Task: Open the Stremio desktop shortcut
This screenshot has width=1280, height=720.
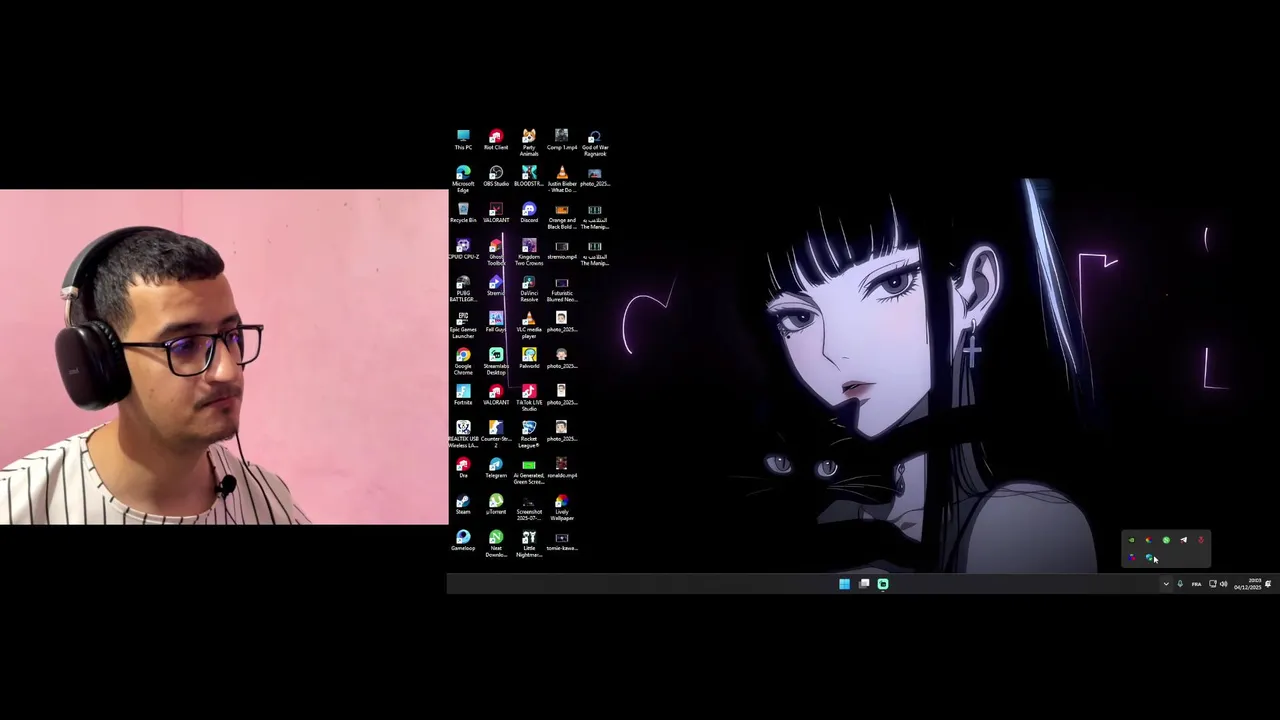Action: tap(496, 286)
